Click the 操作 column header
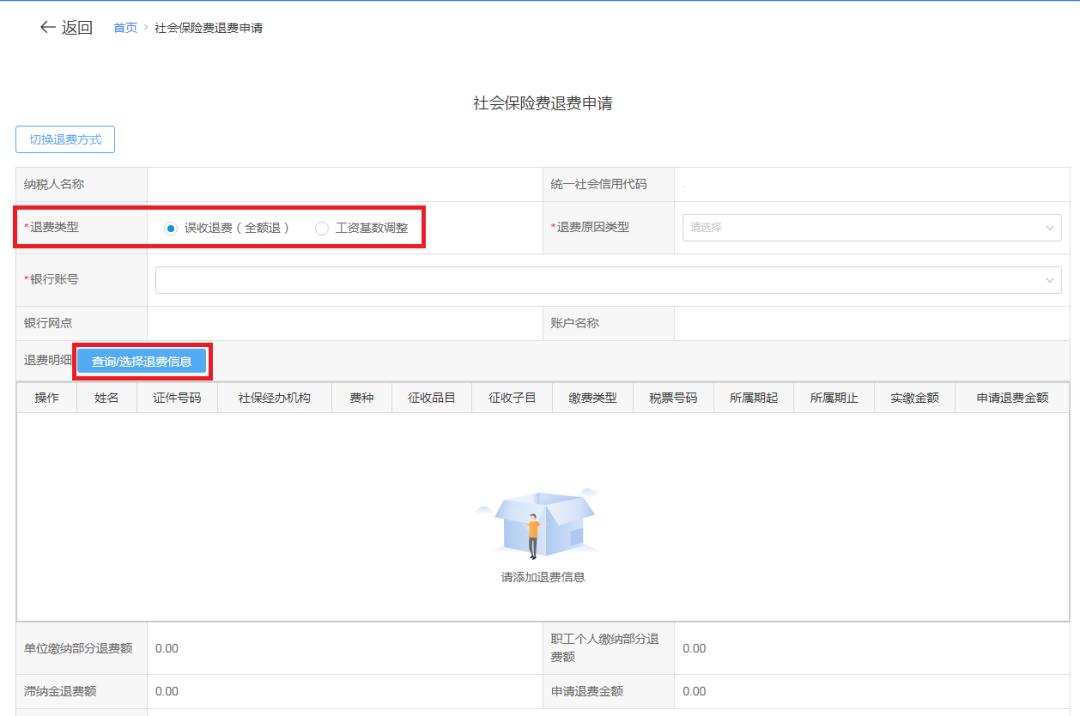This screenshot has width=1080, height=716. tap(47, 398)
